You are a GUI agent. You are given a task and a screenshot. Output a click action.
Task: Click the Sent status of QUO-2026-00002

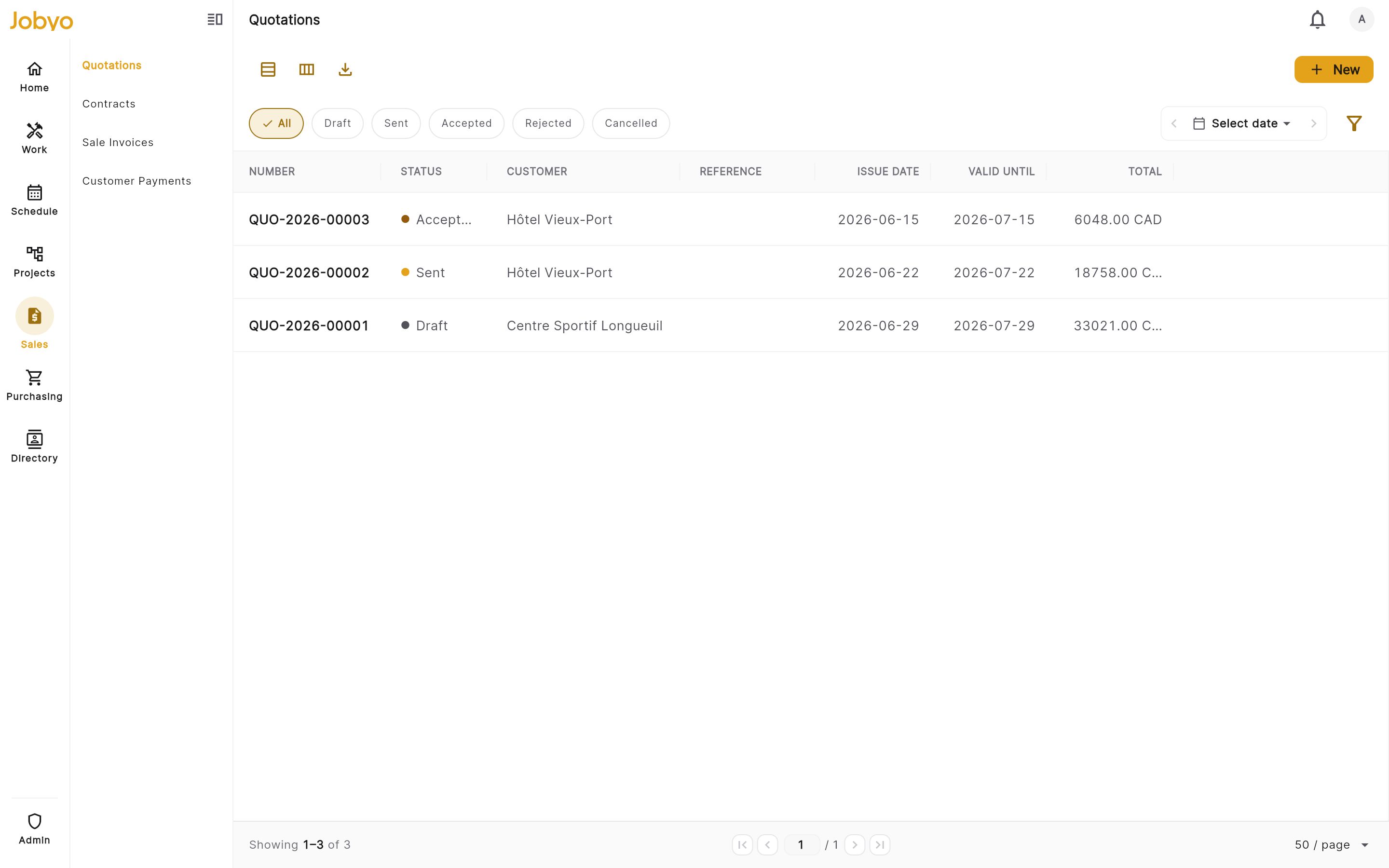423,272
